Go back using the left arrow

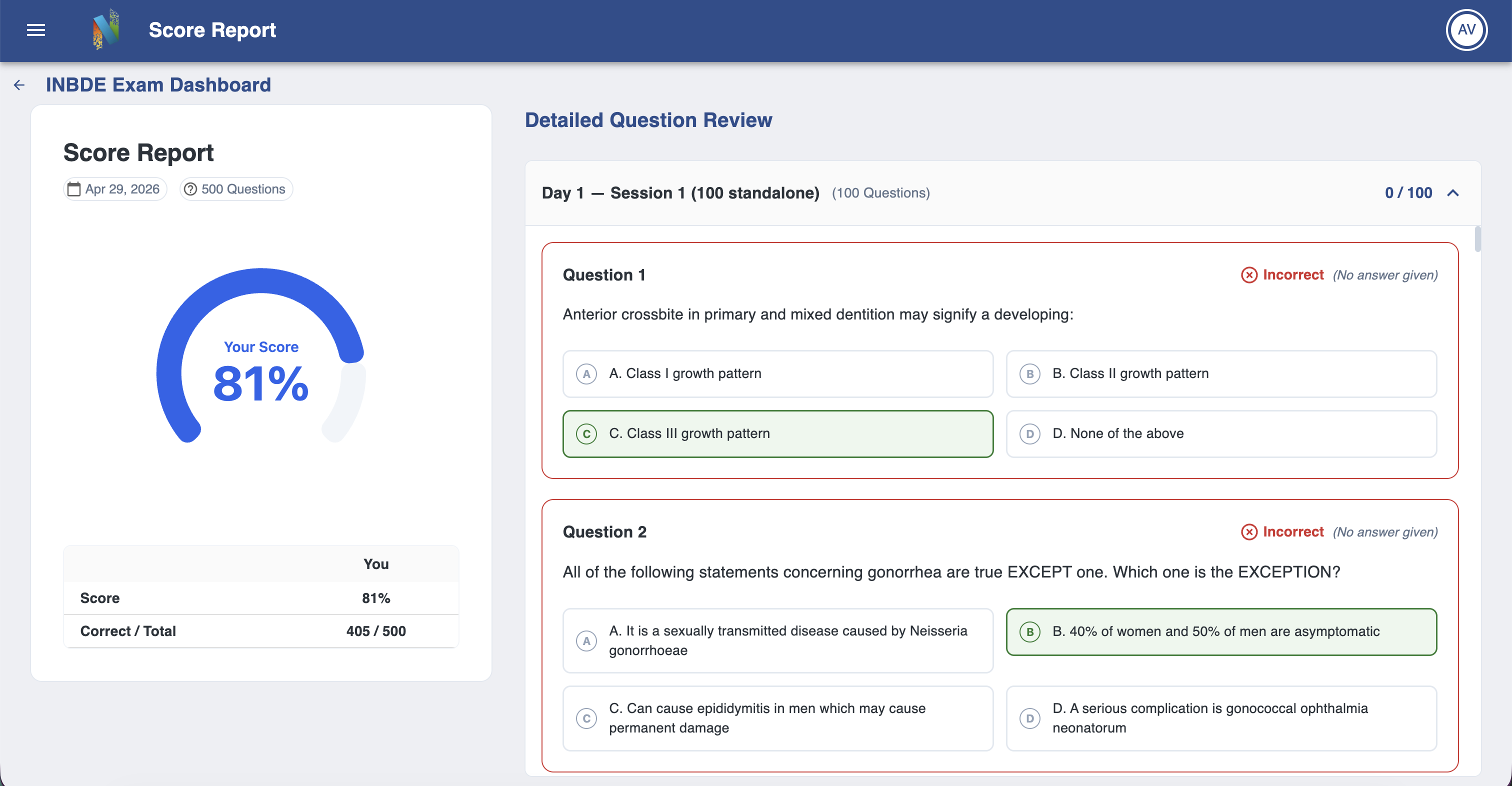(19, 85)
